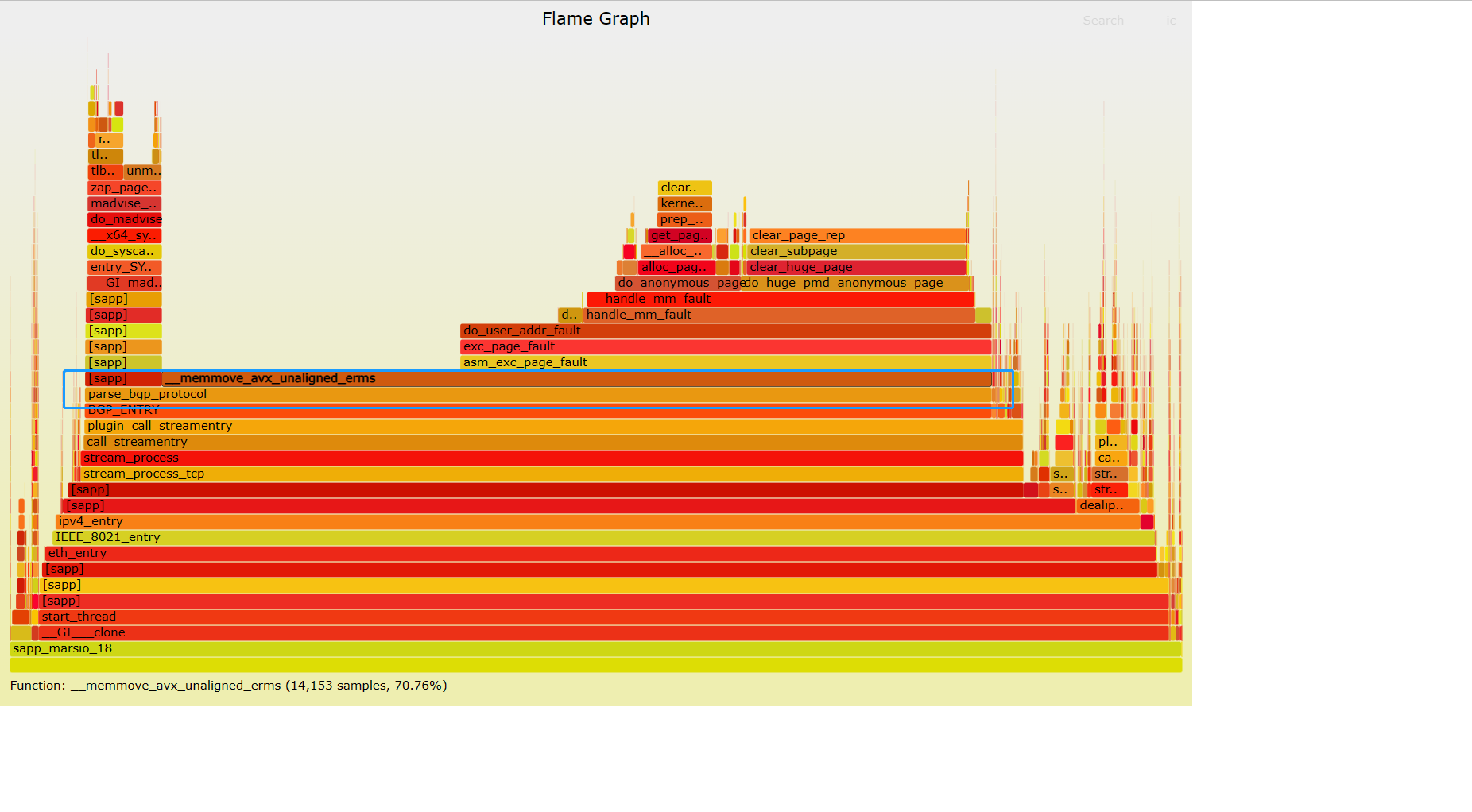Click the do_madvise frame
This screenshot has width=1472, height=812.
pos(125,219)
